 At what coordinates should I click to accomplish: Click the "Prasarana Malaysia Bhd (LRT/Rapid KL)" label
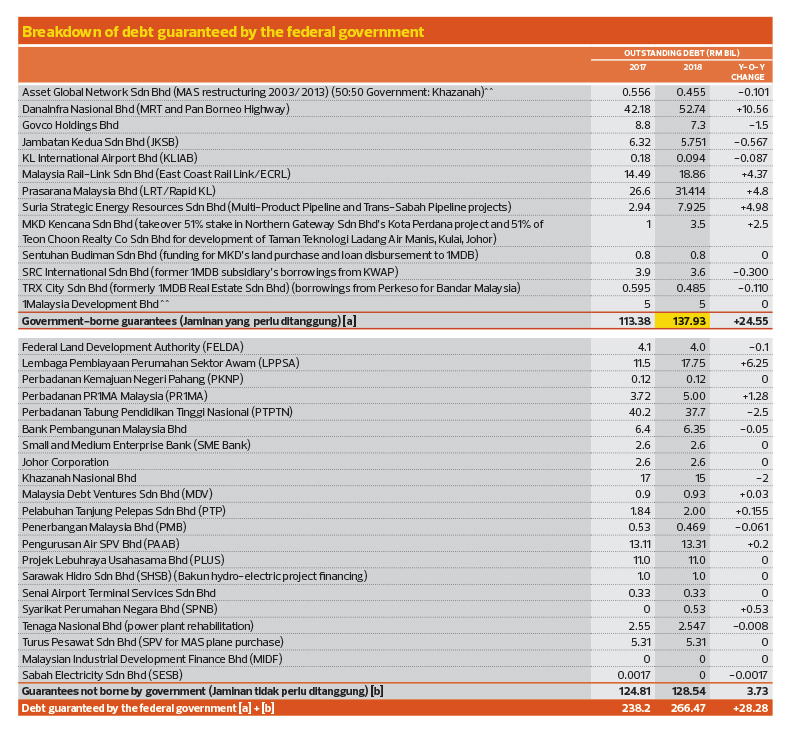(x=119, y=191)
